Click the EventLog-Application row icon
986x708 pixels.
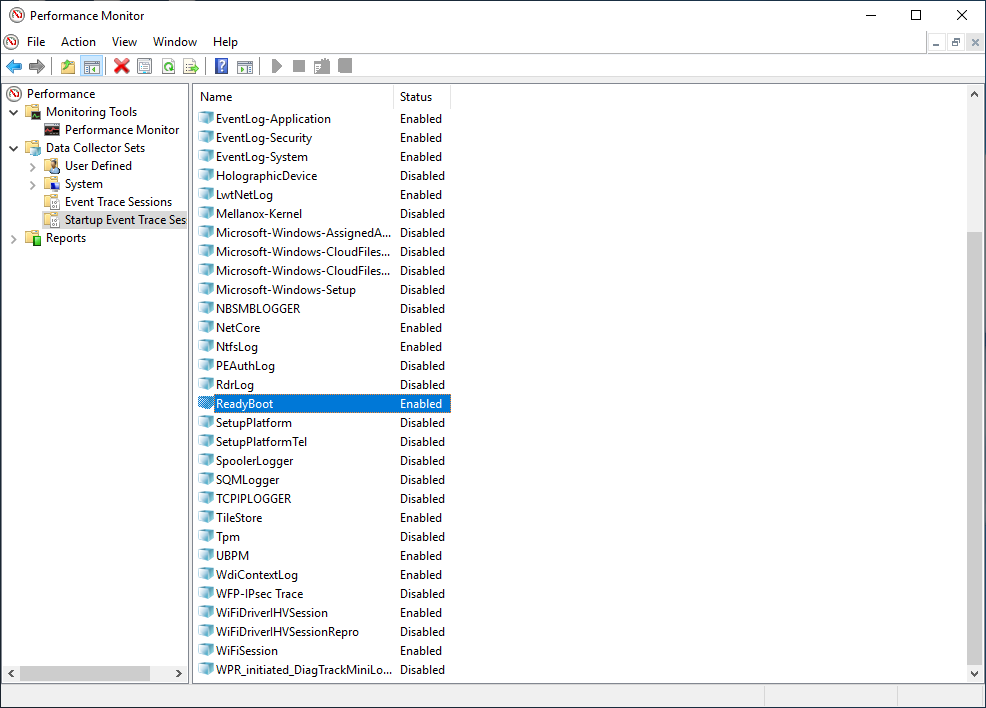pos(206,118)
